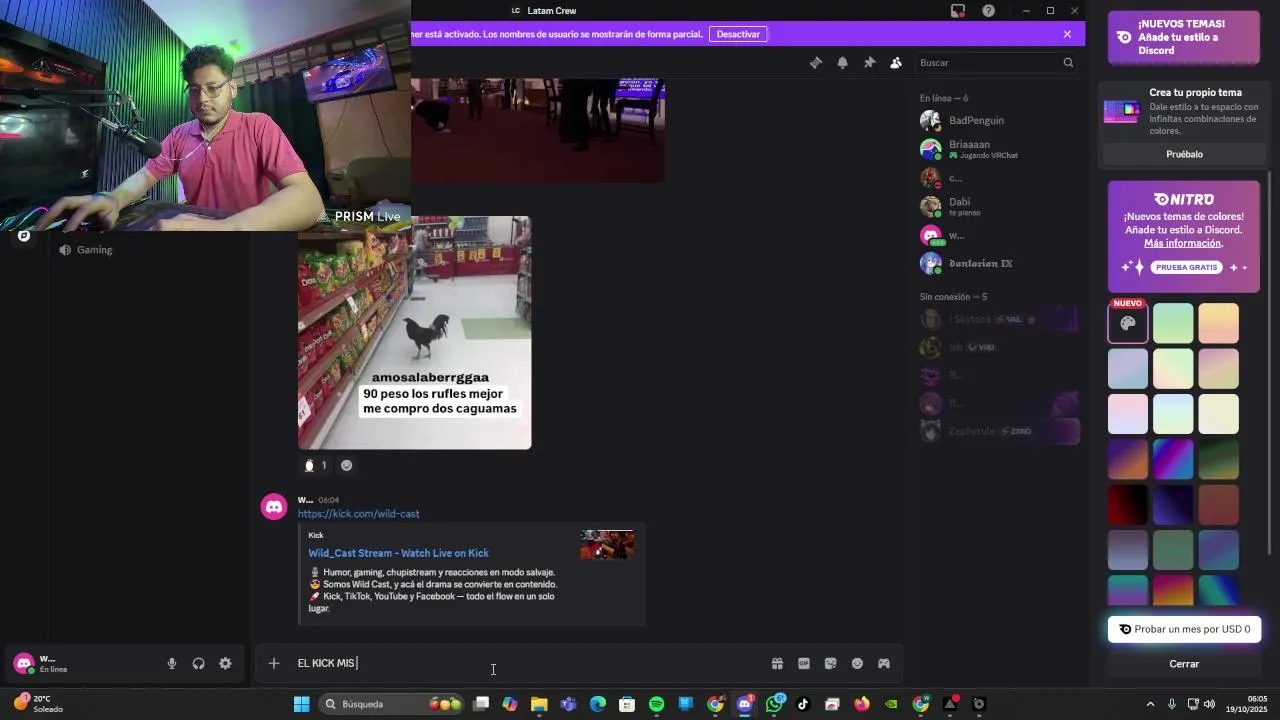
Task: Open Microsoft Edge from the taskbar
Action: 598,704
